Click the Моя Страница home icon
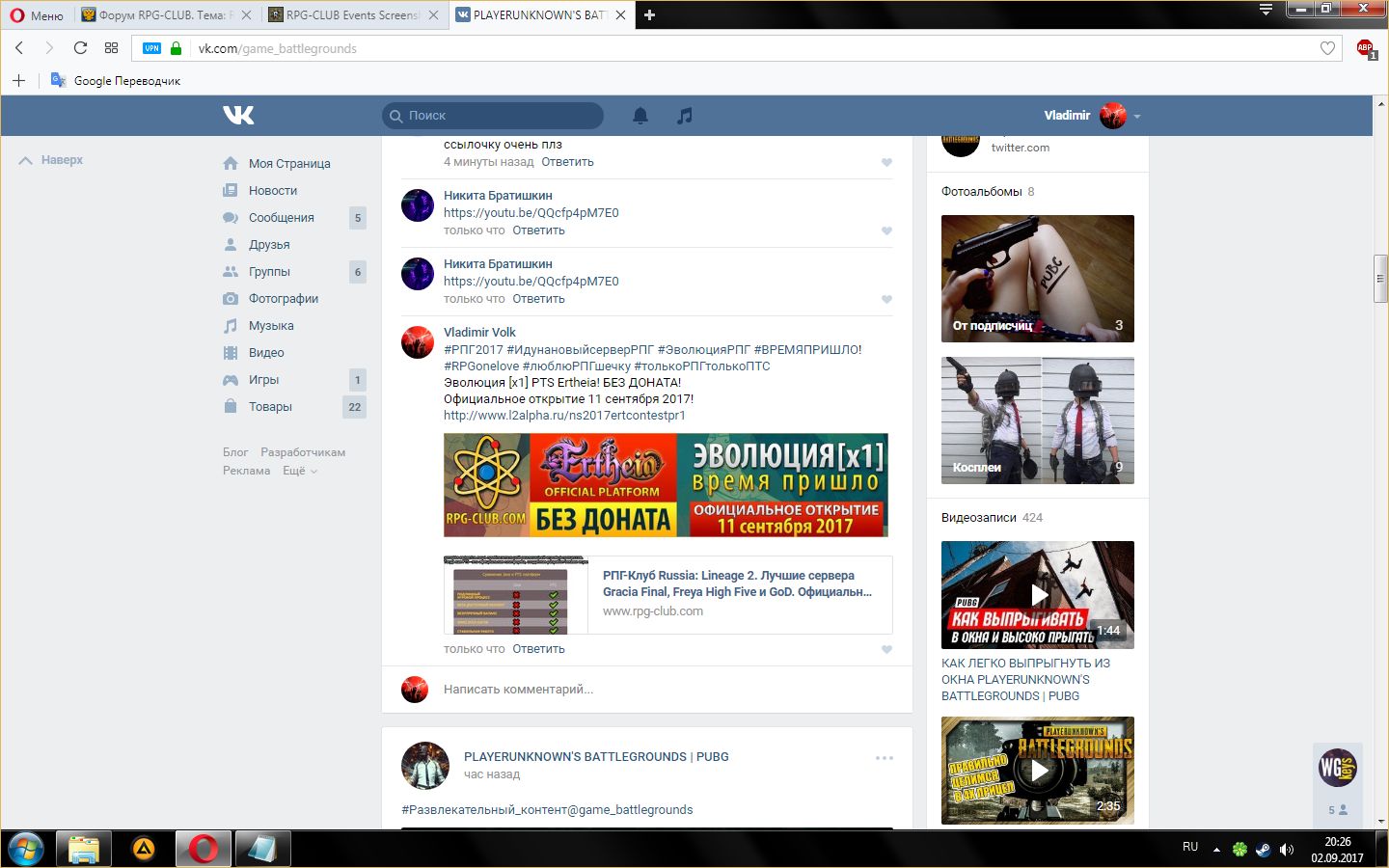1389x868 pixels. coord(231,164)
